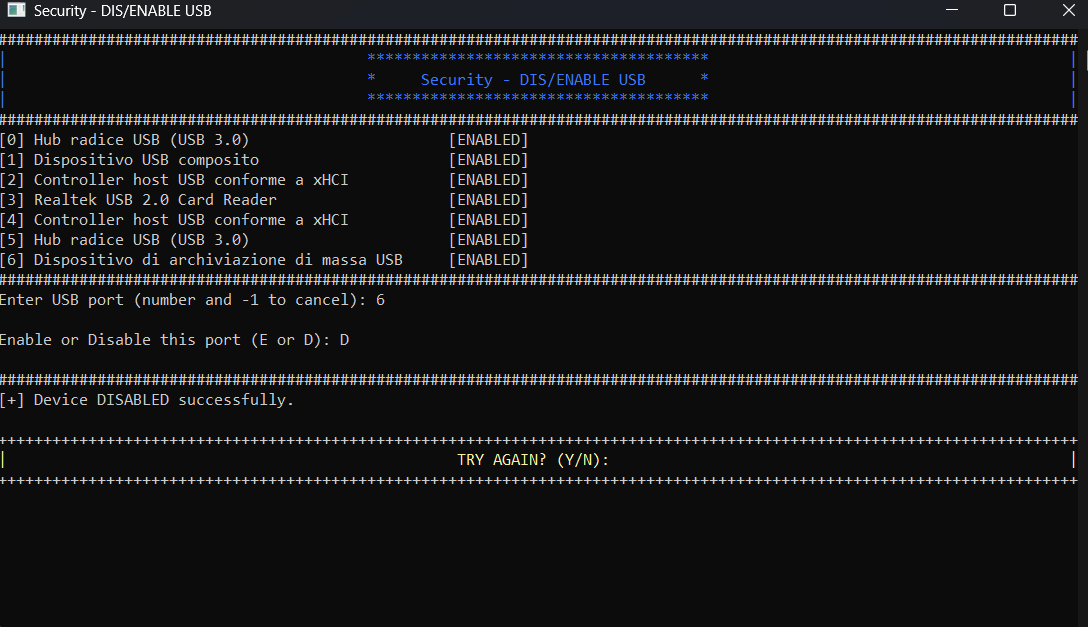Click the blue Security - DIS/ENABLE USB banner
The image size is (1088, 627).
pyautogui.click(x=533, y=80)
